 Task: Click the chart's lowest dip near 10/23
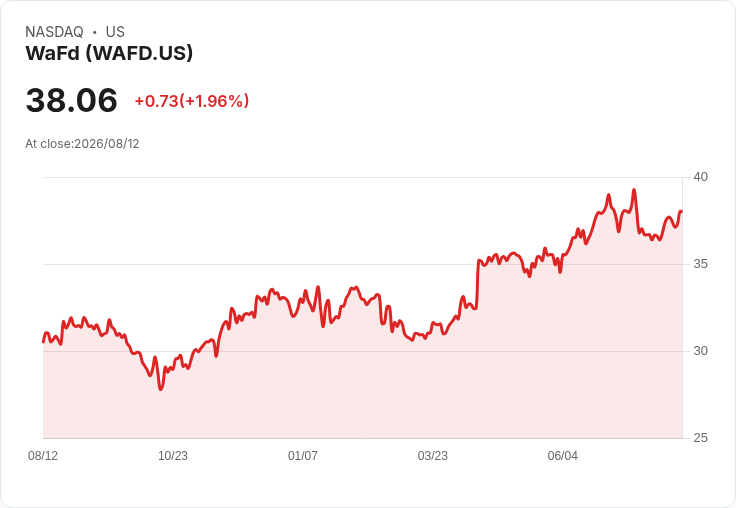(x=161, y=389)
